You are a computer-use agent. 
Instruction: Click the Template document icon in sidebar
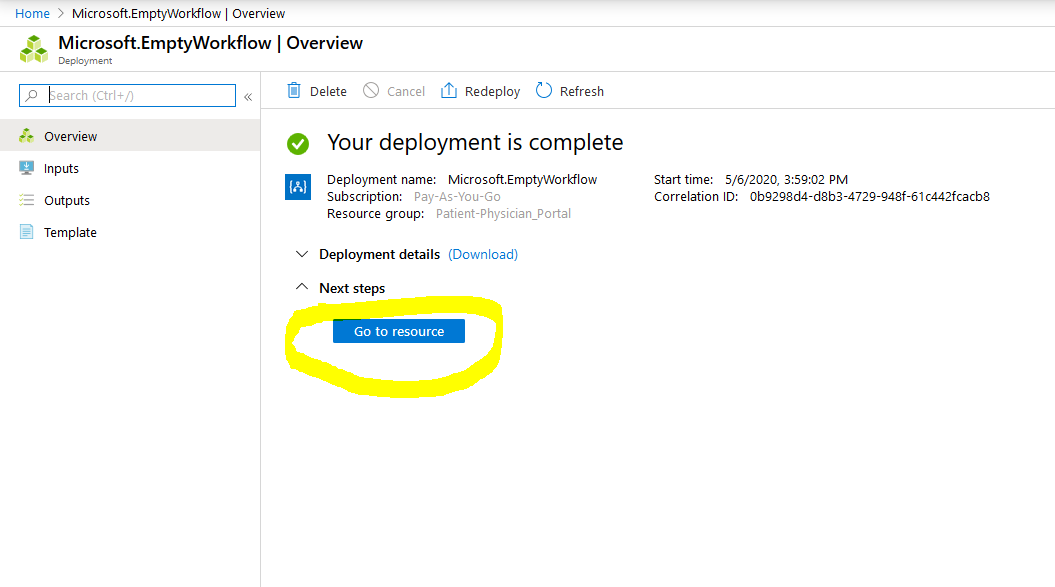tap(26, 232)
